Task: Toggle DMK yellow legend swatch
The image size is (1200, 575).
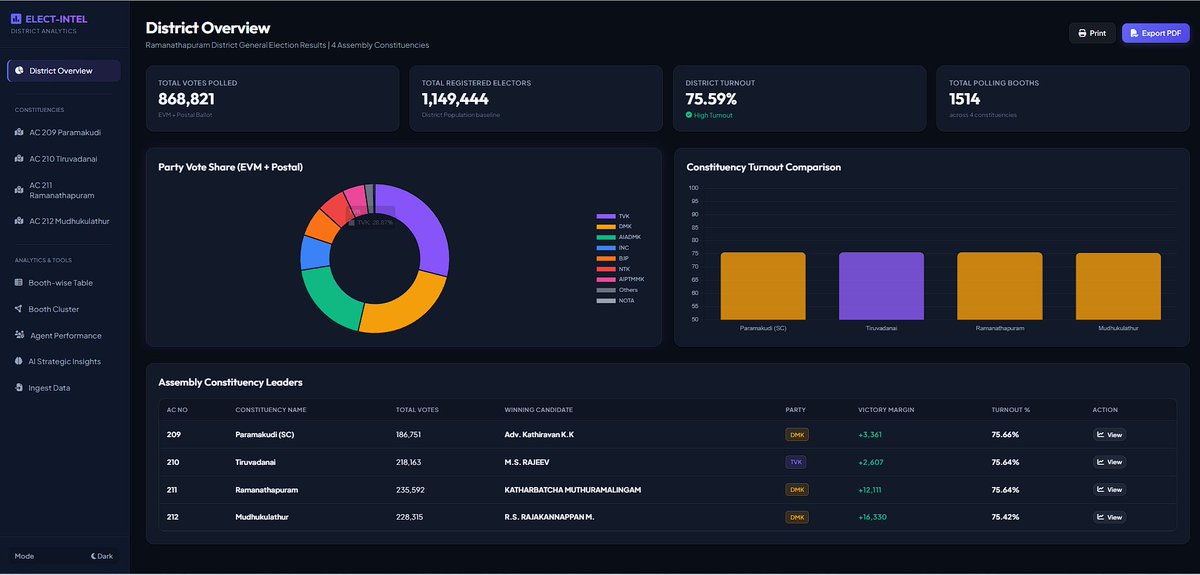Action: (x=605, y=227)
